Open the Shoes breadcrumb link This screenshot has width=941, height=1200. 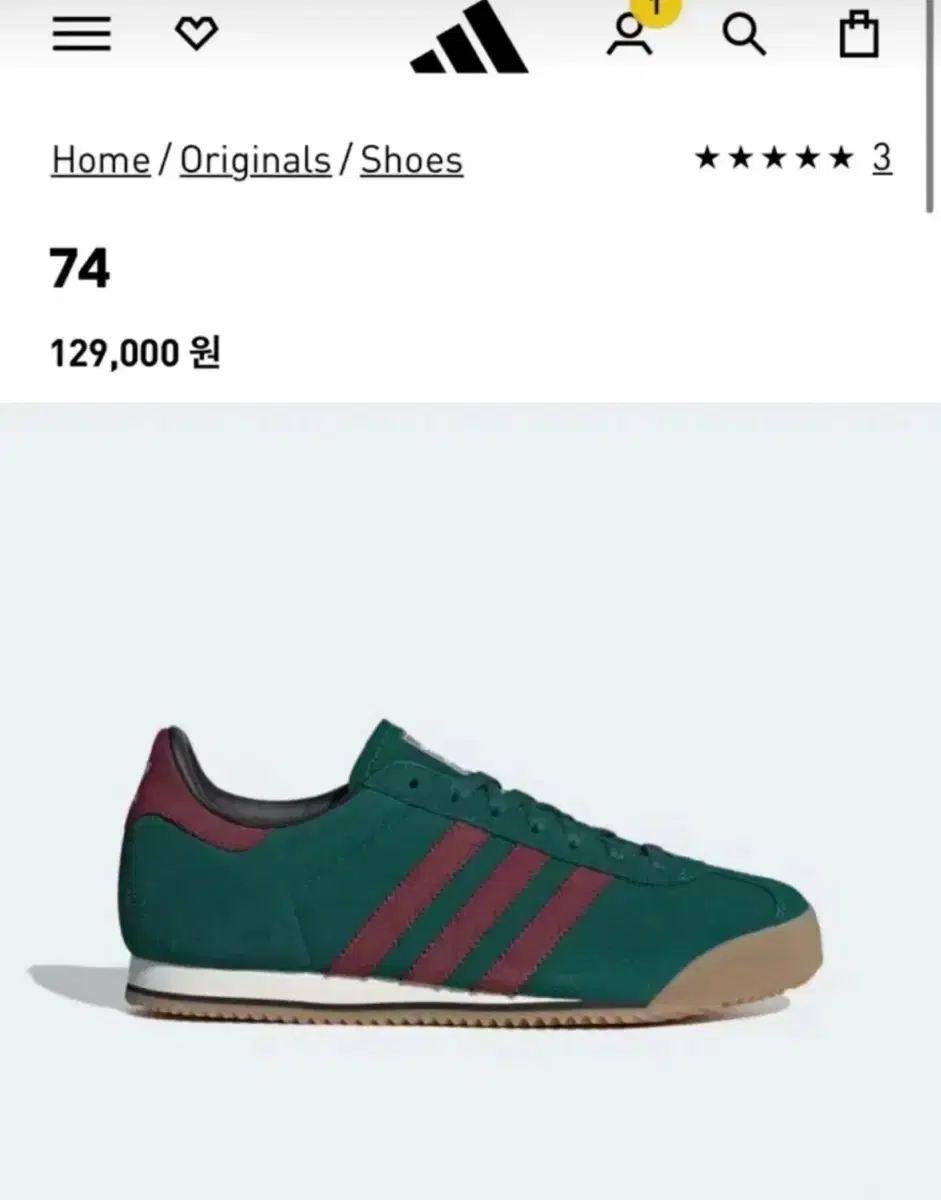click(x=412, y=161)
